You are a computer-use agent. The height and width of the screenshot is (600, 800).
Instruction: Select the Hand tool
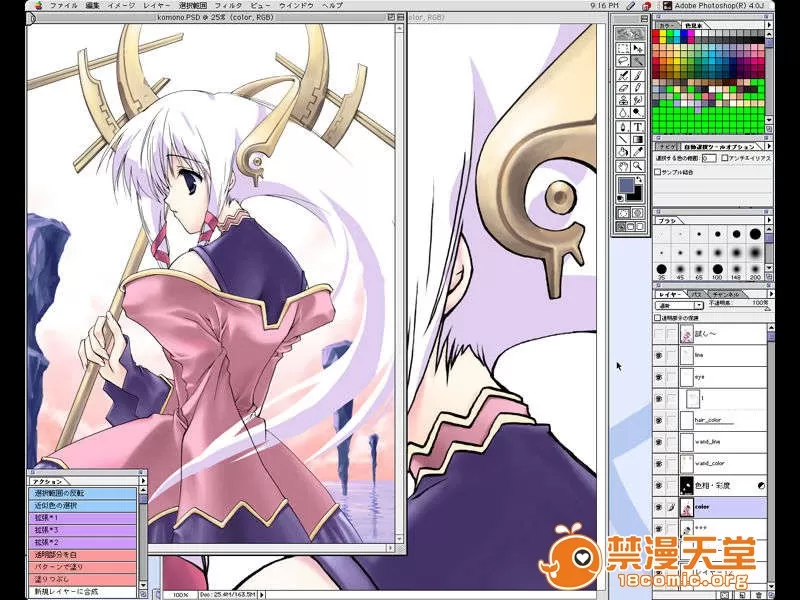click(x=623, y=165)
